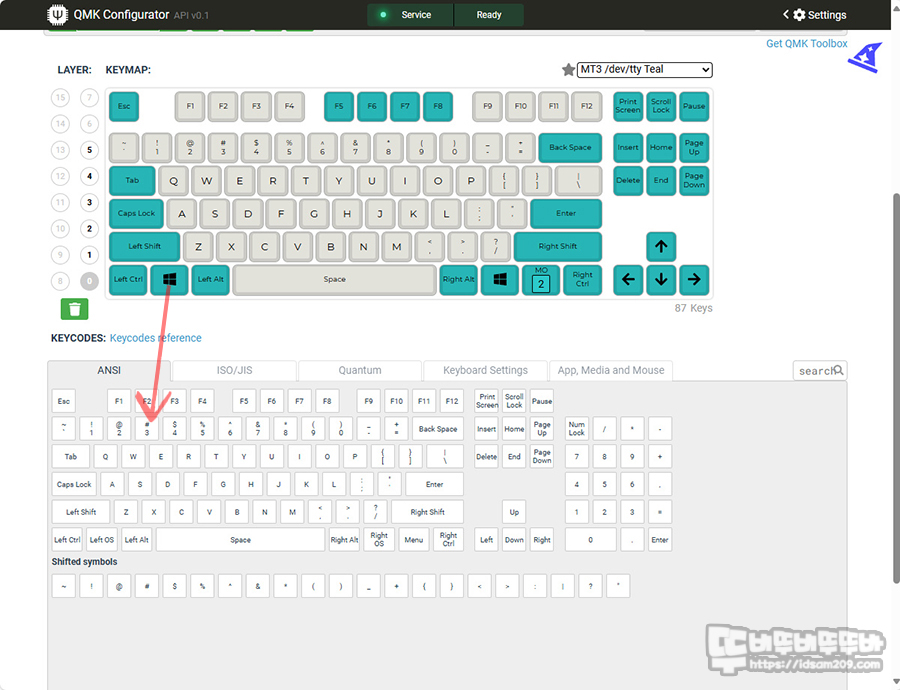Open Settings via the gear icon
This screenshot has width=900, height=690.
[x=799, y=15]
